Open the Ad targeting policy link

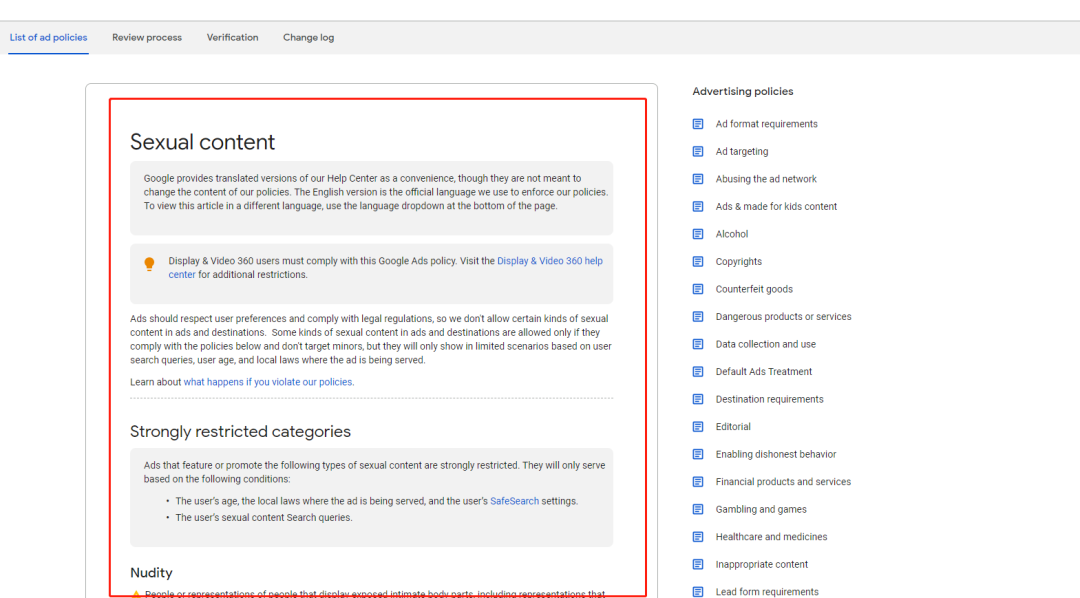pyautogui.click(x=741, y=152)
